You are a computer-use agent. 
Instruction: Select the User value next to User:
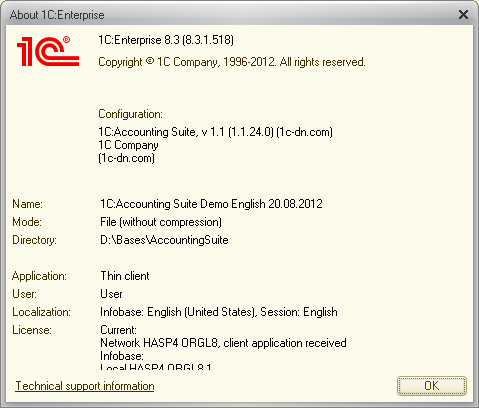coord(111,294)
